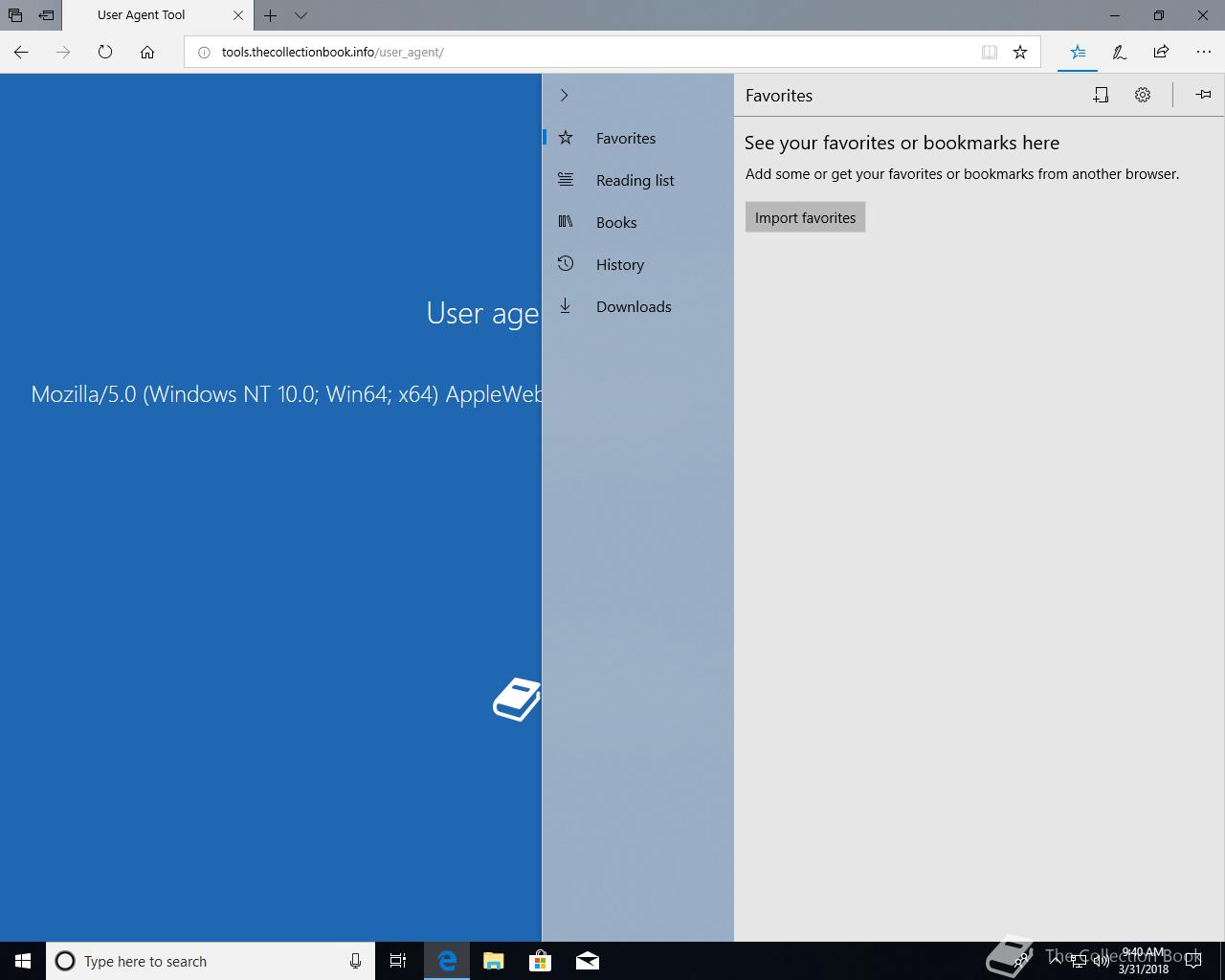Open Mail app from taskbar
Image resolution: width=1225 pixels, height=980 pixels.
pyautogui.click(x=587, y=961)
